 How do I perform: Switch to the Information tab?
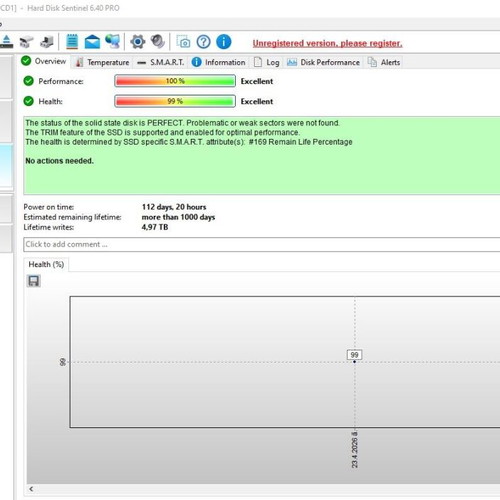(219, 62)
